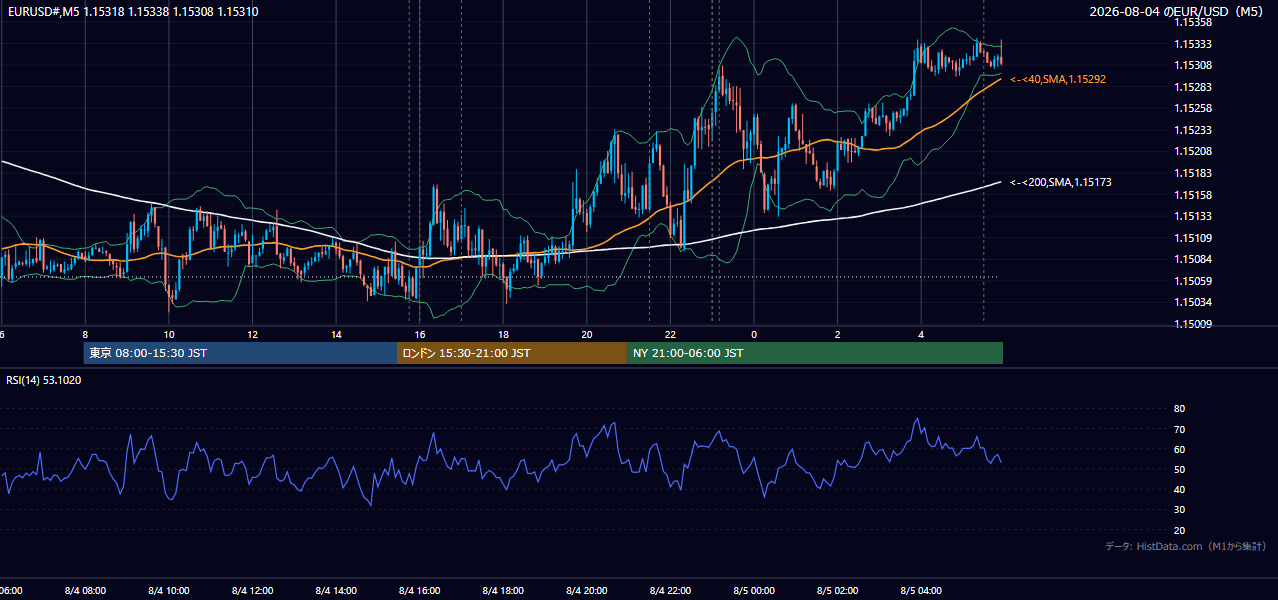The width and height of the screenshot is (1278, 600).
Task: Click the 40 SMA label reading 1.15292
Action: click(1058, 79)
